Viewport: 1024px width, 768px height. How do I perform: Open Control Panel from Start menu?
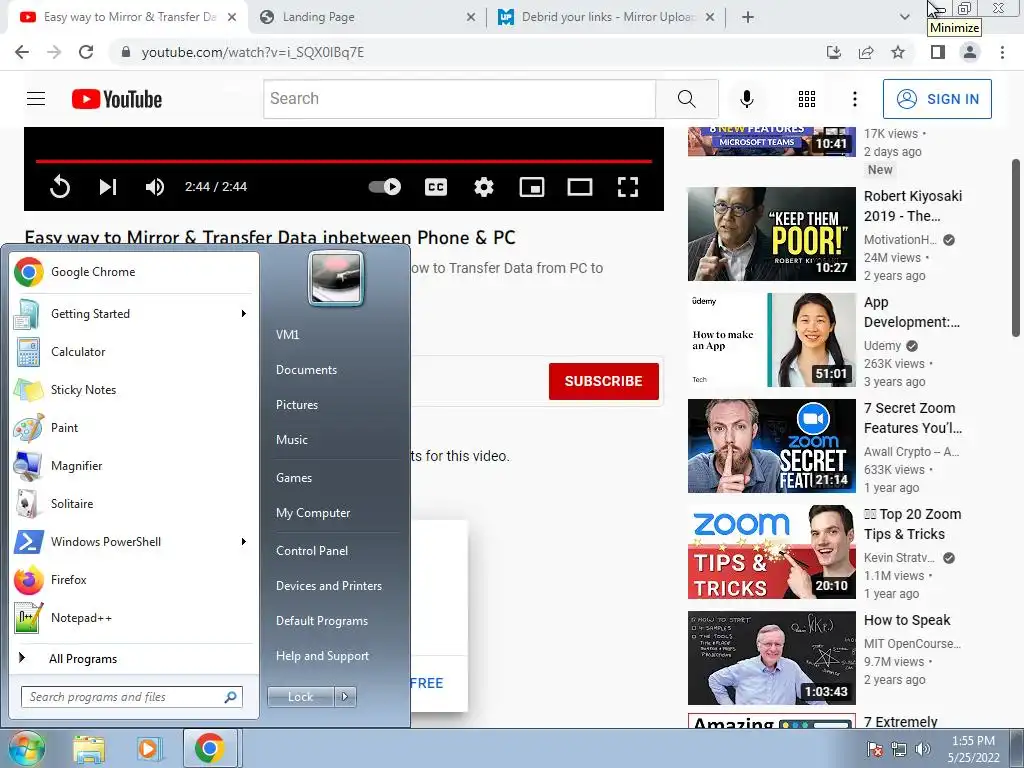312,551
